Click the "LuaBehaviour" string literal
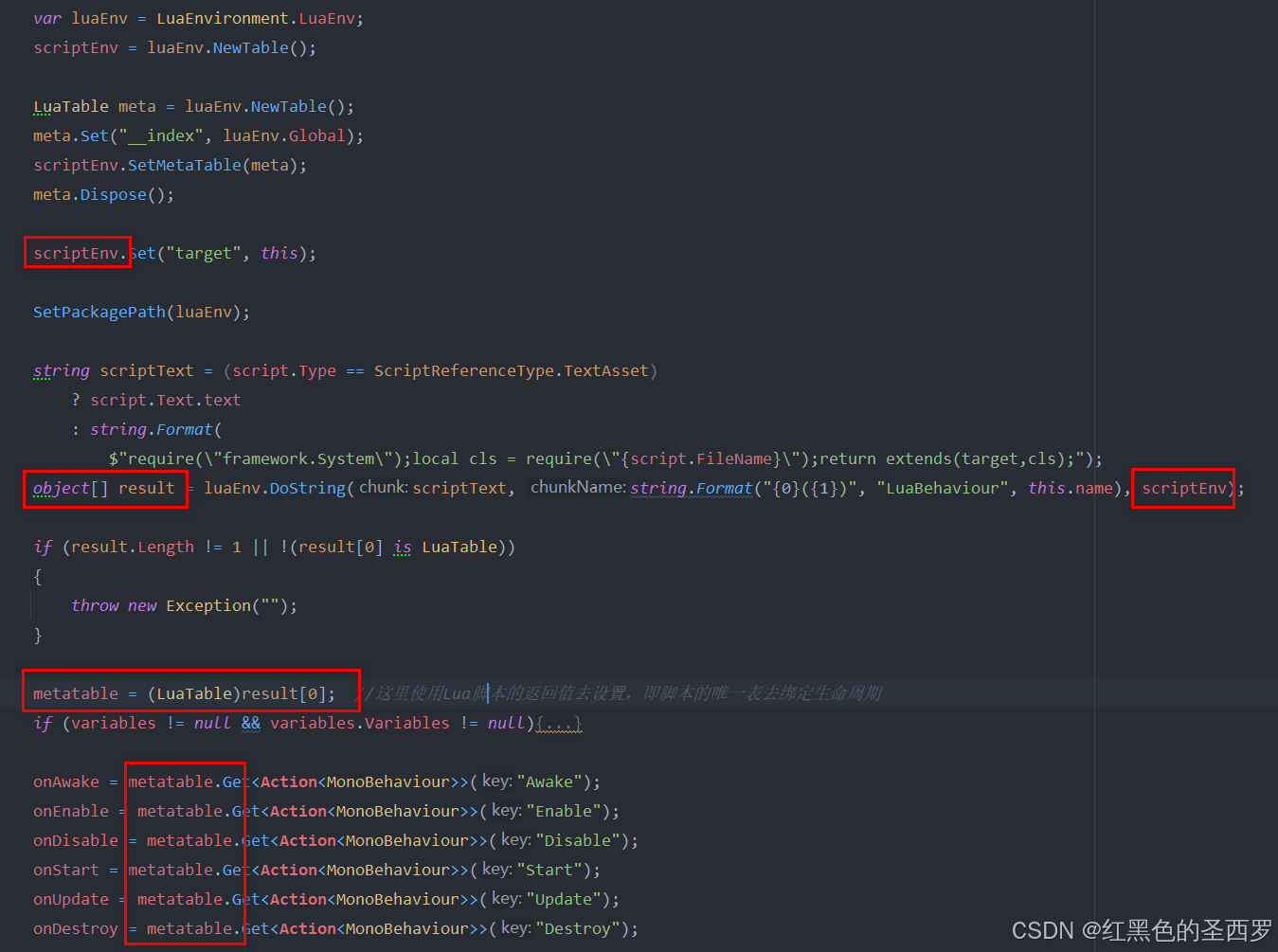 pyautogui.click(x=943, y=489)
